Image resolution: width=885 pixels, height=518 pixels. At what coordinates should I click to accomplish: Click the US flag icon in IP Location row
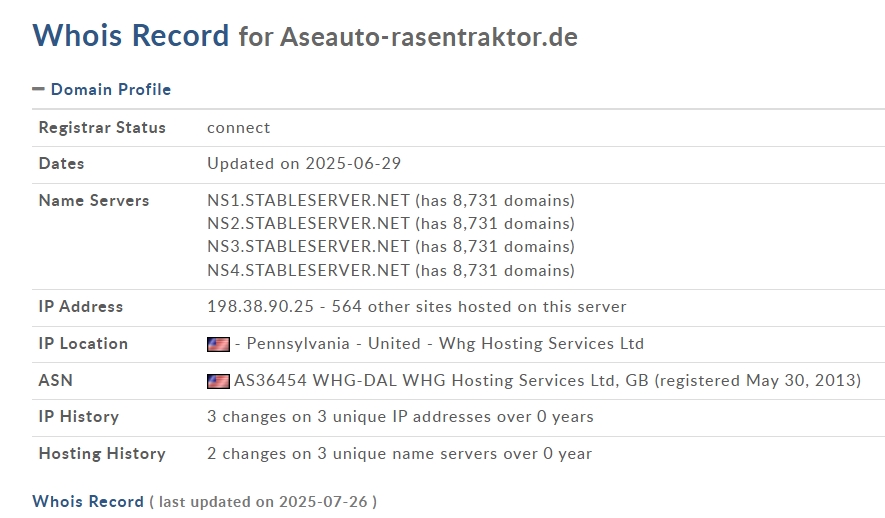pyautogui.click(x=218, y=344)
